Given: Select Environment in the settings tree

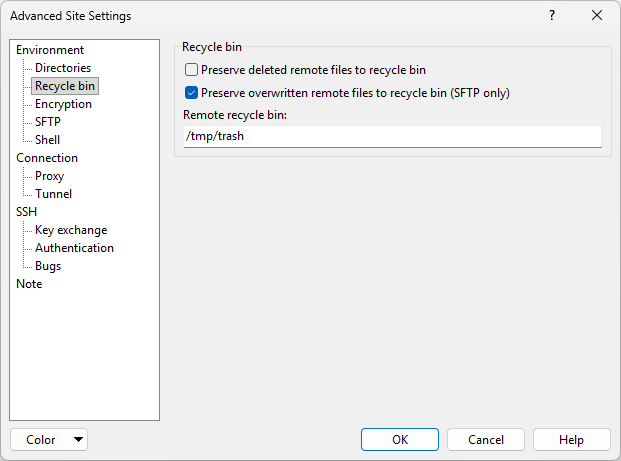Looking at the screenshot, I should pos(50,50).
